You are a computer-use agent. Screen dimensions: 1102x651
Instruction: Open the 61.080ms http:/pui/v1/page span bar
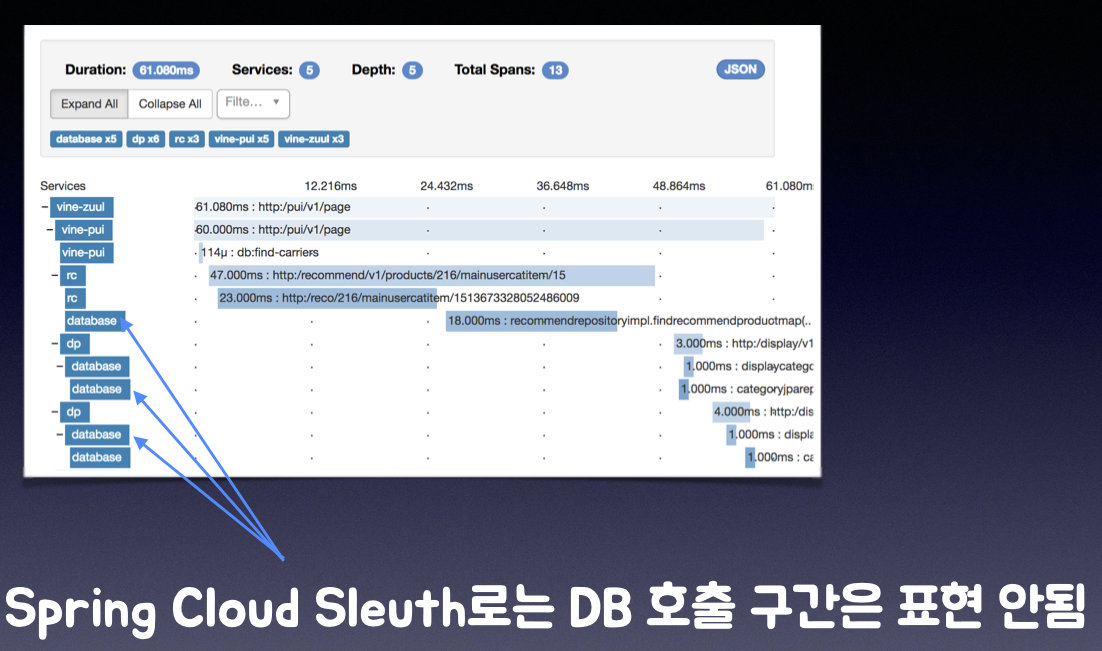(484, 207)
